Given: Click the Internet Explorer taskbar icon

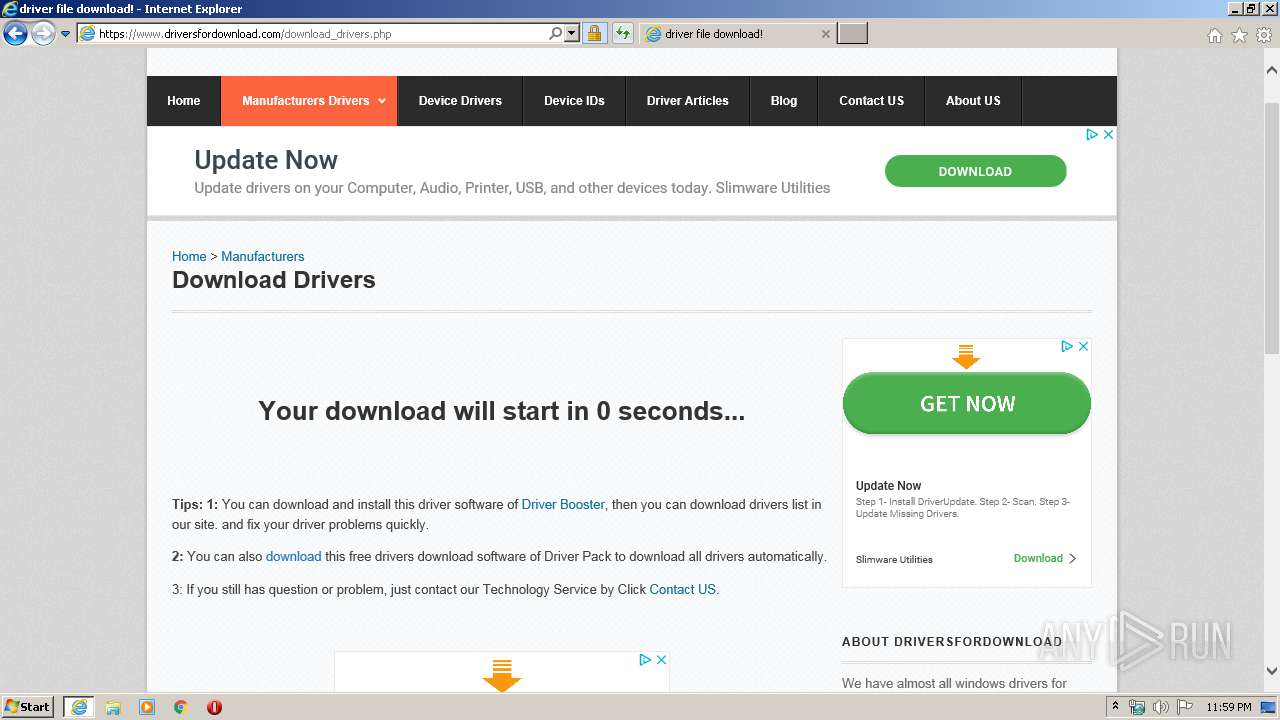Looking at the screenshot, I should (x=78, y=707).
